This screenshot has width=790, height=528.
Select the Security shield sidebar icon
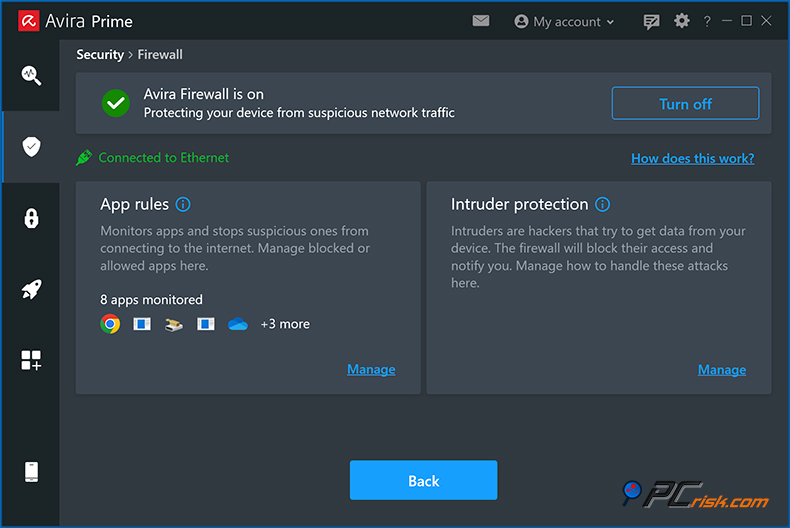[31, 147]
